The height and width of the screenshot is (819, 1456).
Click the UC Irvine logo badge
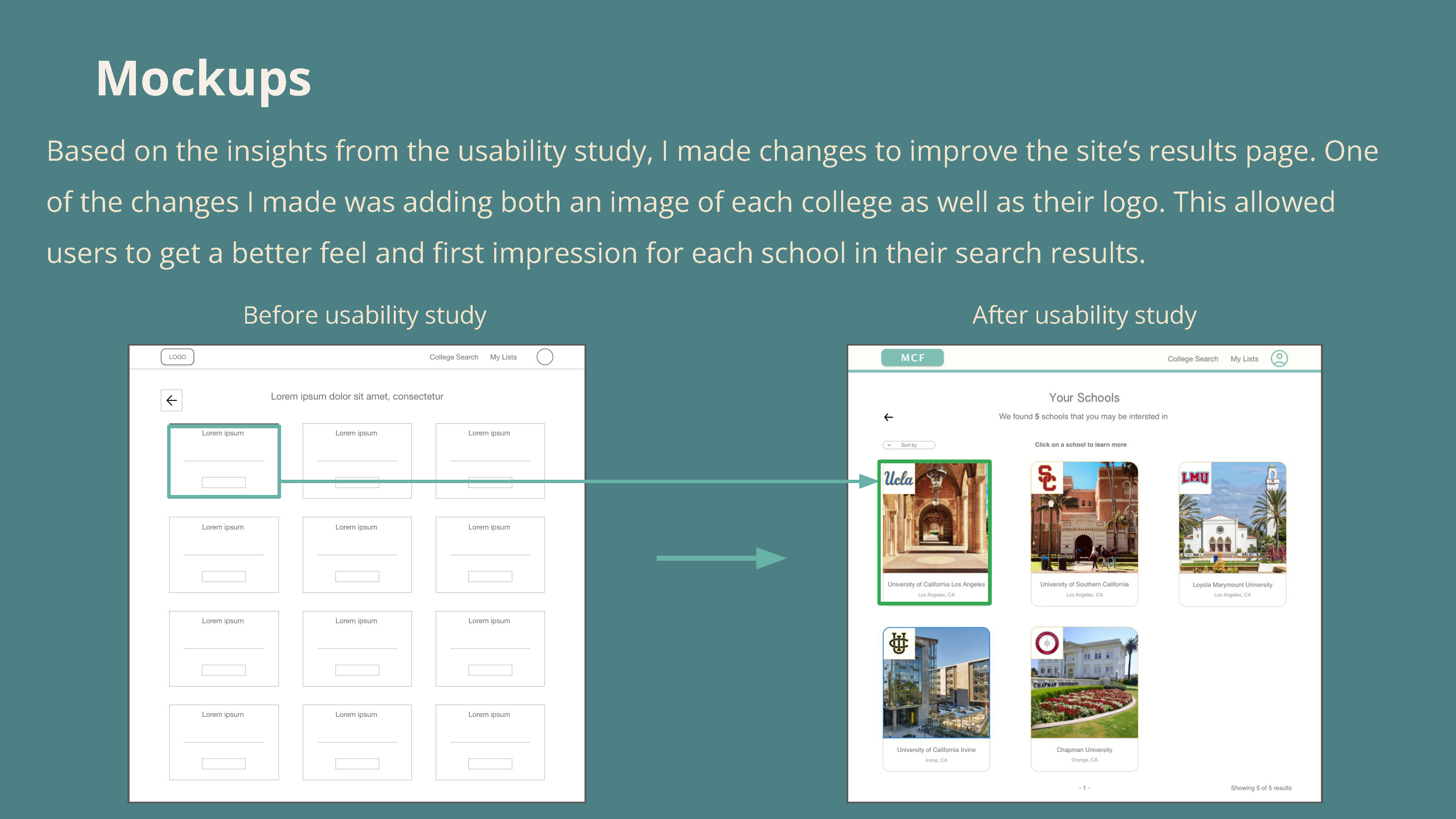point(898,643)
